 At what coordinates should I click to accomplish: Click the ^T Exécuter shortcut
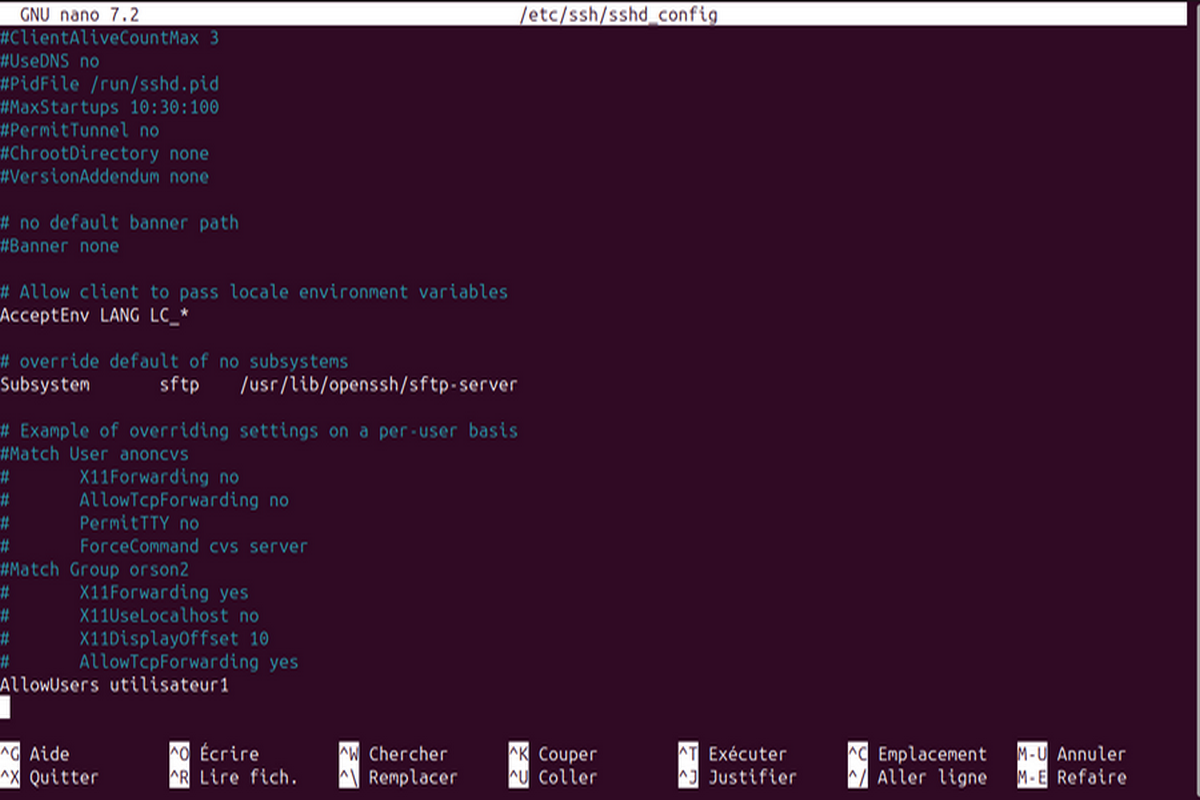pos(732,754)
